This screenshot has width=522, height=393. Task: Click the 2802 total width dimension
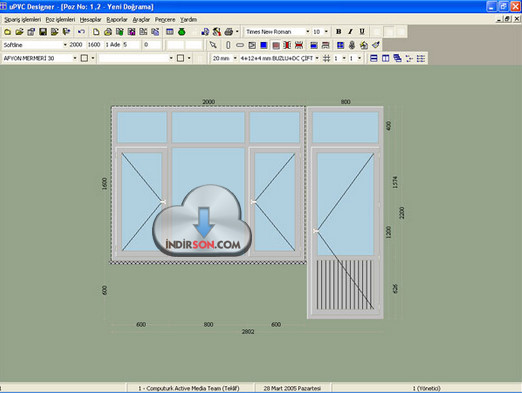248,332
